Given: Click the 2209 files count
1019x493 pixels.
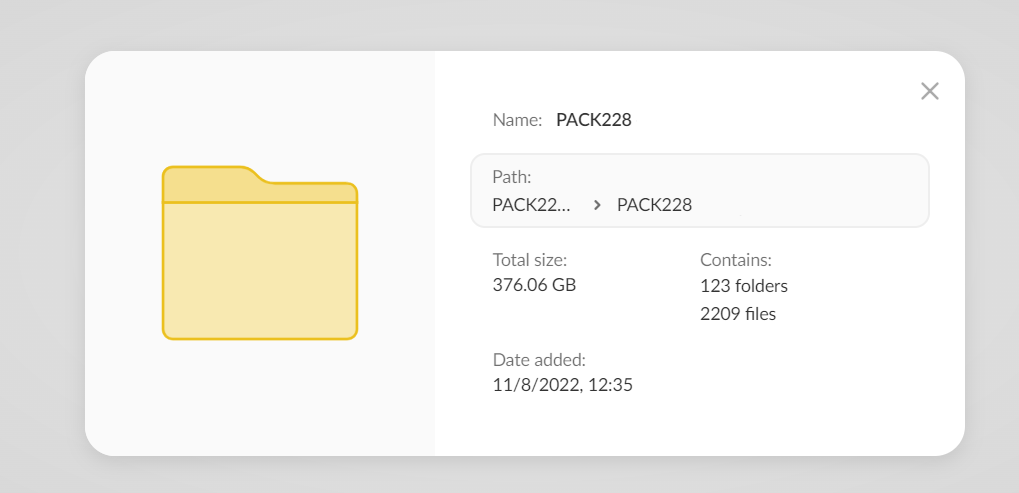Looking at the screenshot, I should click(x=738, y=314).
